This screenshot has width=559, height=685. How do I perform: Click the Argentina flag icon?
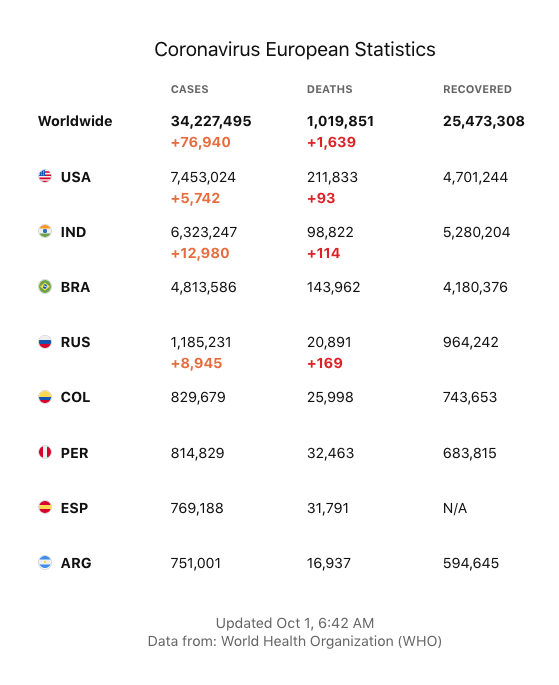pos(45,562)
